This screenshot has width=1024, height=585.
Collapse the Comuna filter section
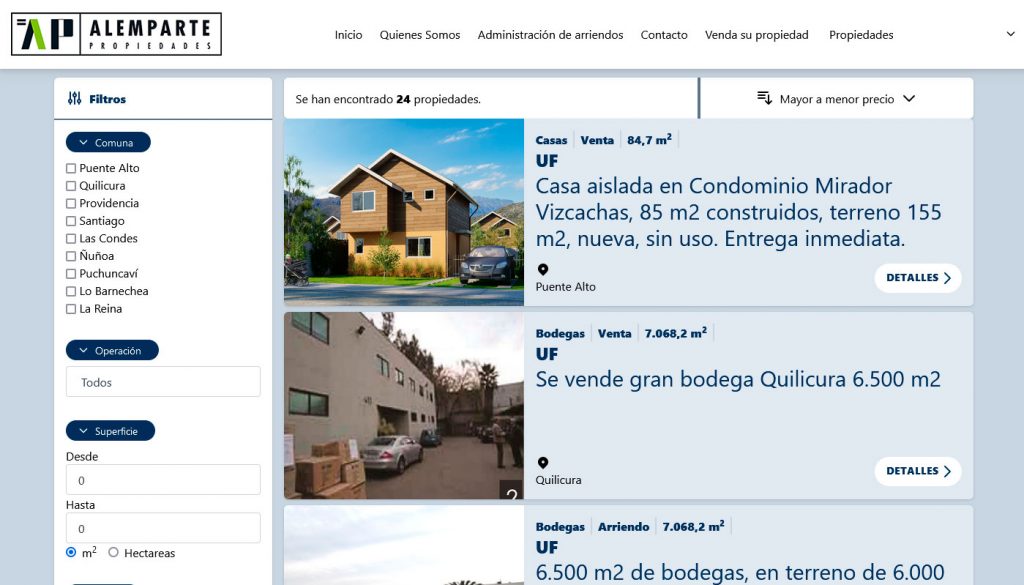108,142
